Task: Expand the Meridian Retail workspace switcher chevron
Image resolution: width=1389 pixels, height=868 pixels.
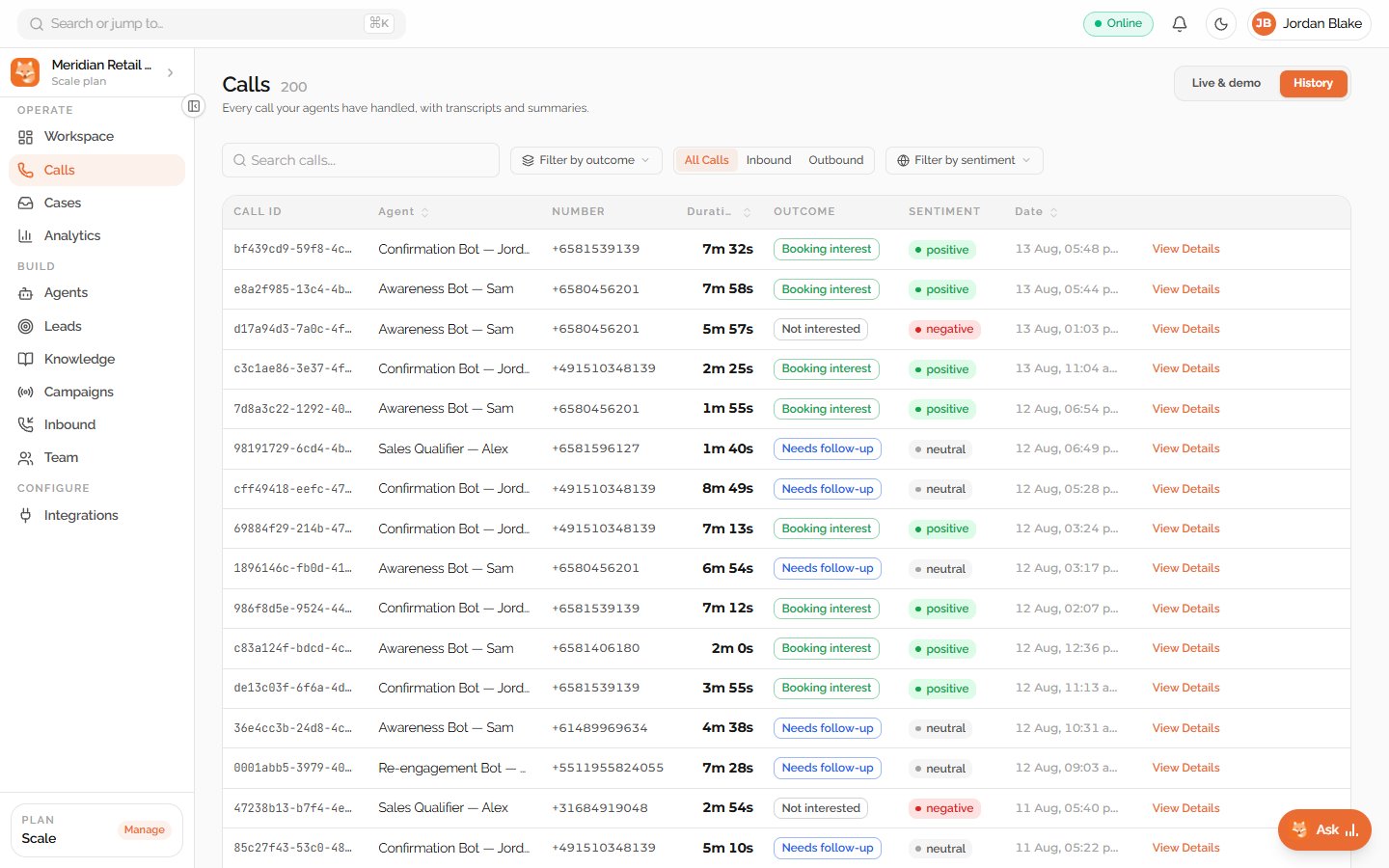Action: [171, 72]
